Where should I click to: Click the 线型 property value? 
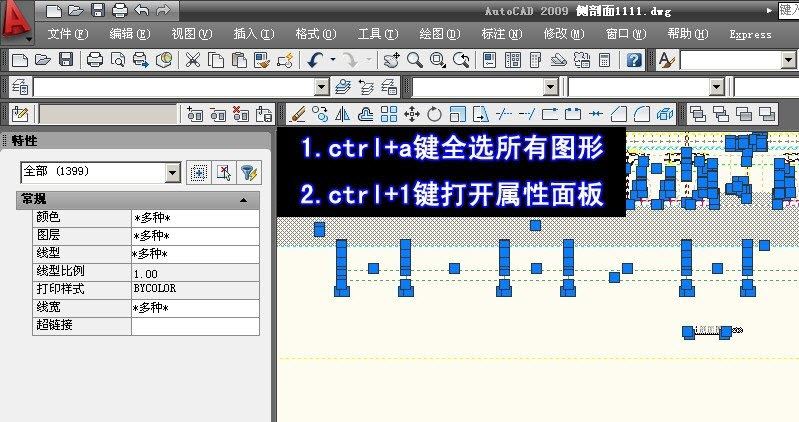(x=195, y=254)
